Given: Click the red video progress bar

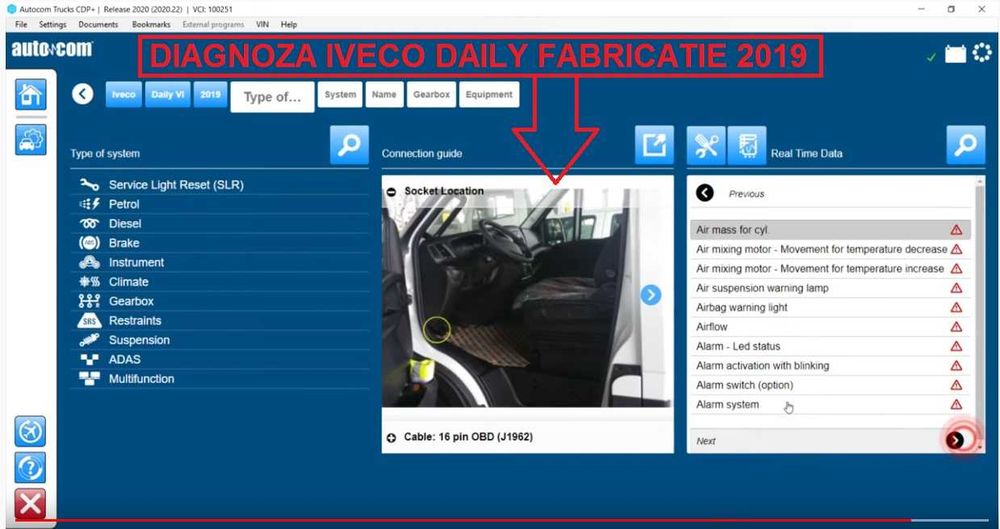Looking at the screenshot, I should [x=463, y=521].
